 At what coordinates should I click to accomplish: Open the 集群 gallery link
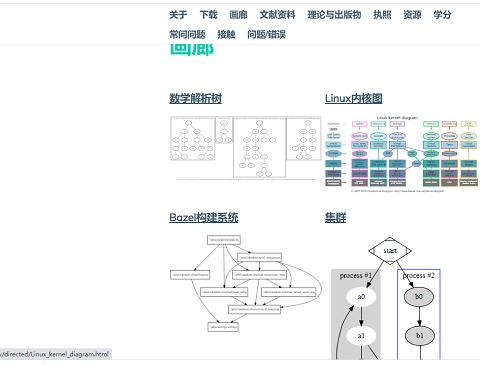tap(335, 217)
